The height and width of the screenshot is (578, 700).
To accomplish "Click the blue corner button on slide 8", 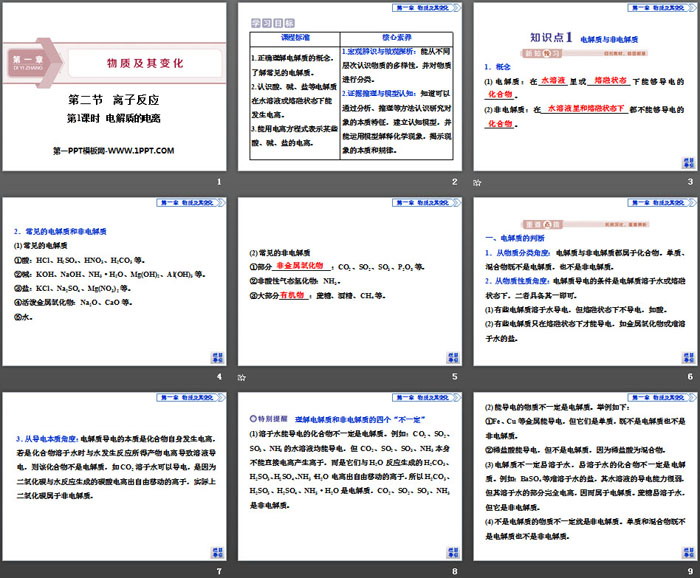I will 452,552.
